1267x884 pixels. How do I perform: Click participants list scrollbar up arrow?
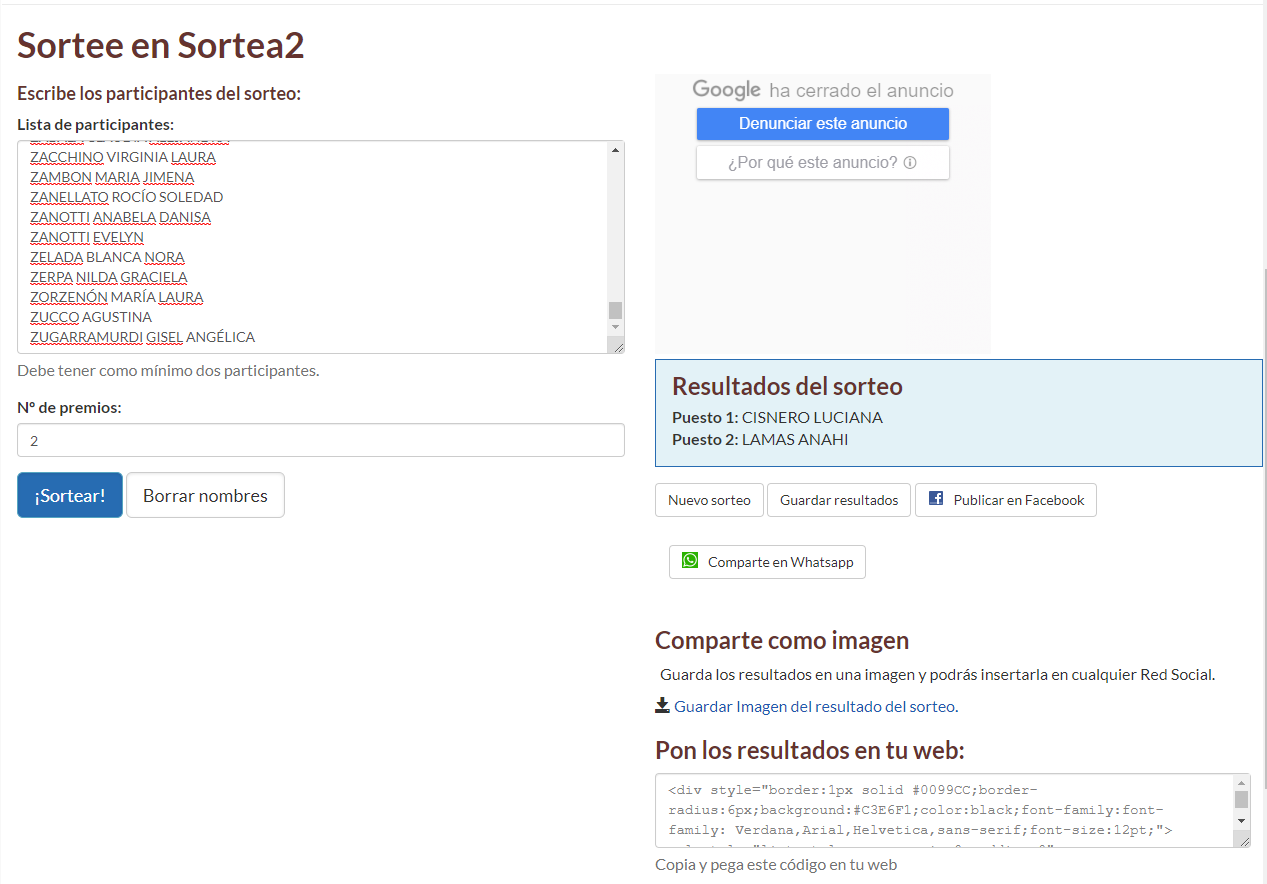(615, 150)
